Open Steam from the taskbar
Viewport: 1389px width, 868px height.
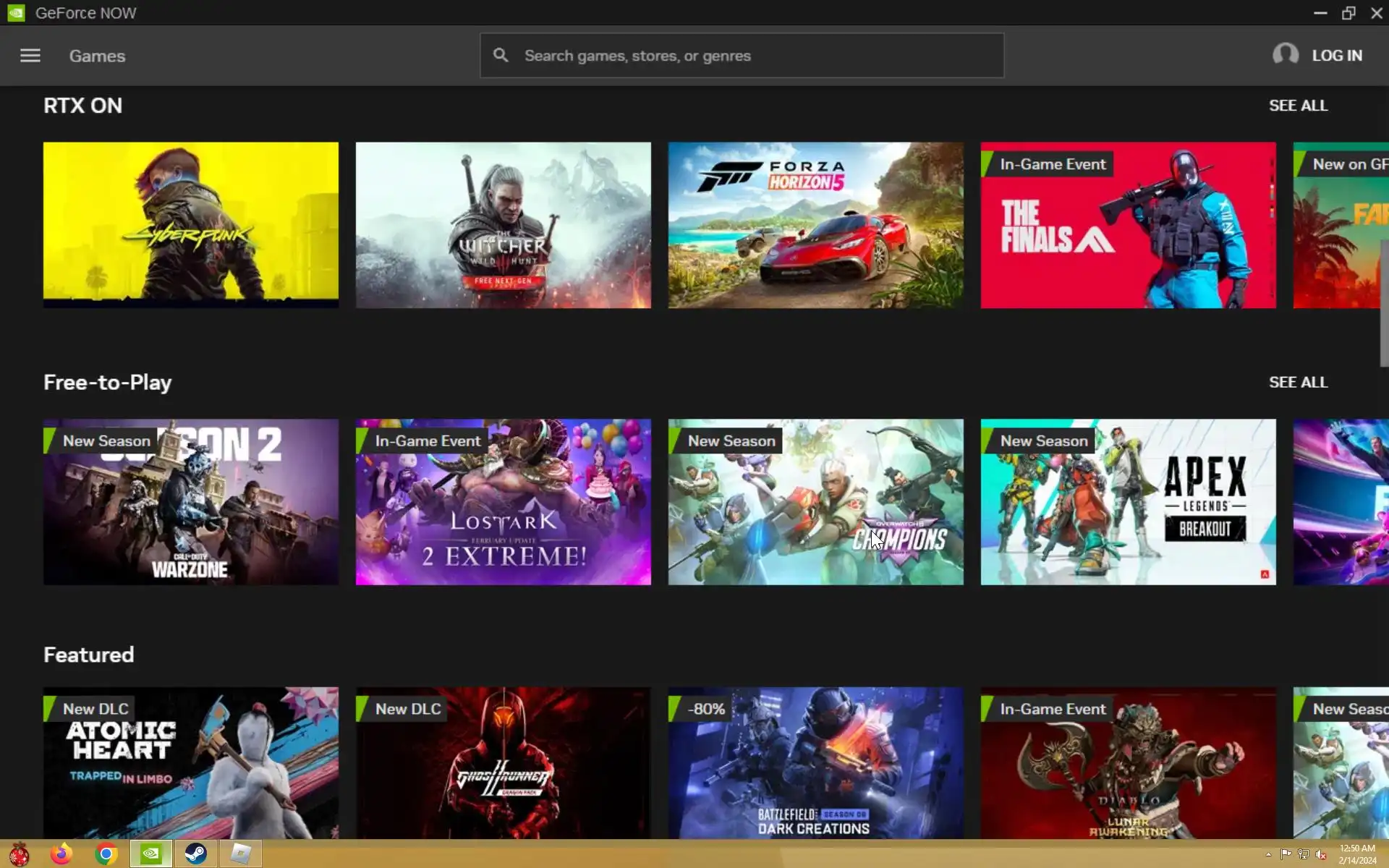[x=195, y=854]
